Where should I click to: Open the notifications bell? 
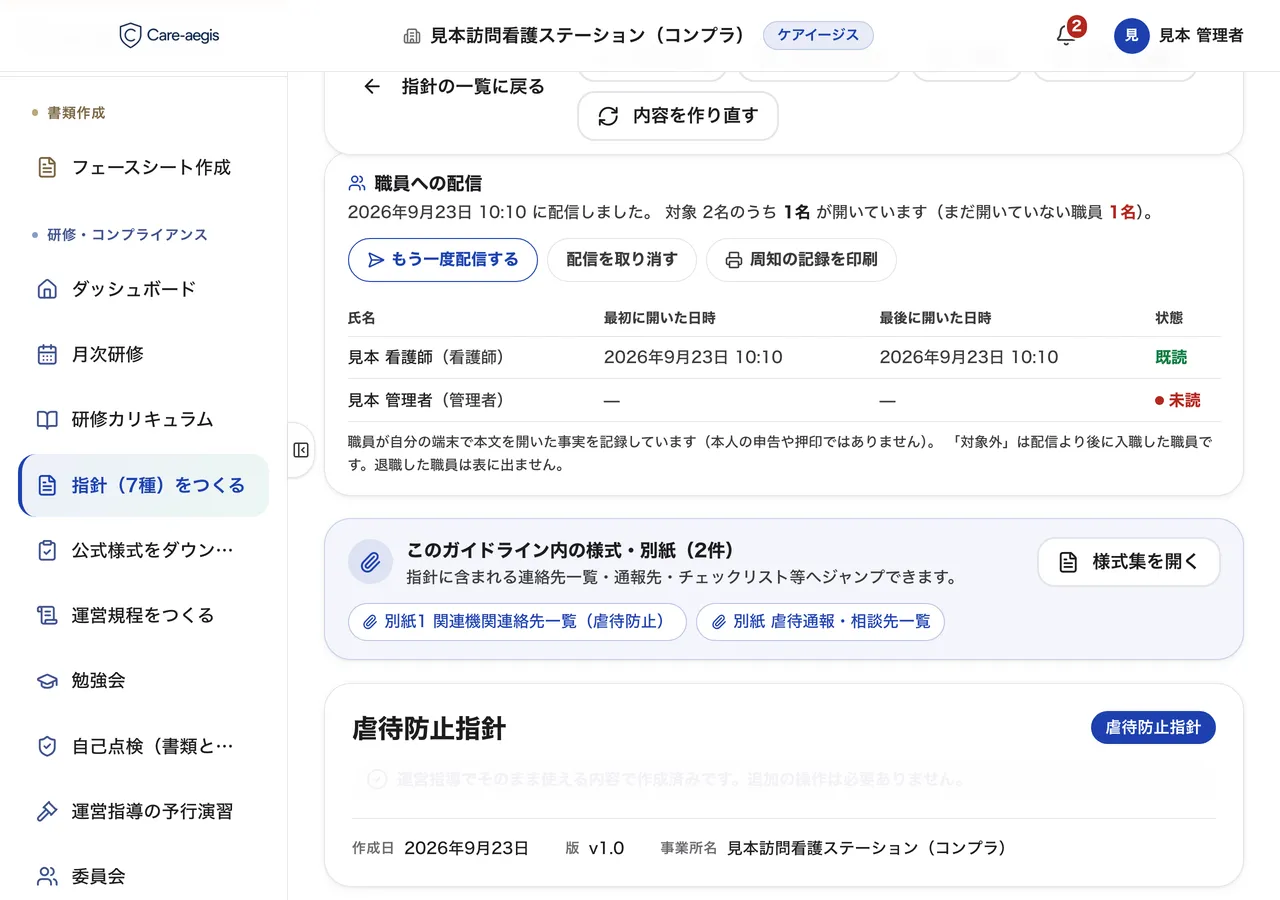(x=1066, y=36)
